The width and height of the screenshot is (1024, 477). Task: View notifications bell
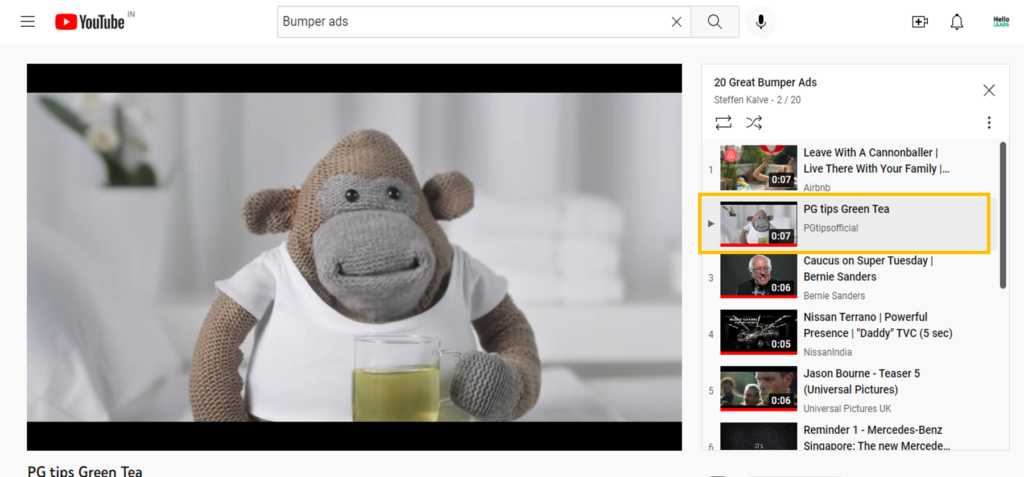(957, 22)
